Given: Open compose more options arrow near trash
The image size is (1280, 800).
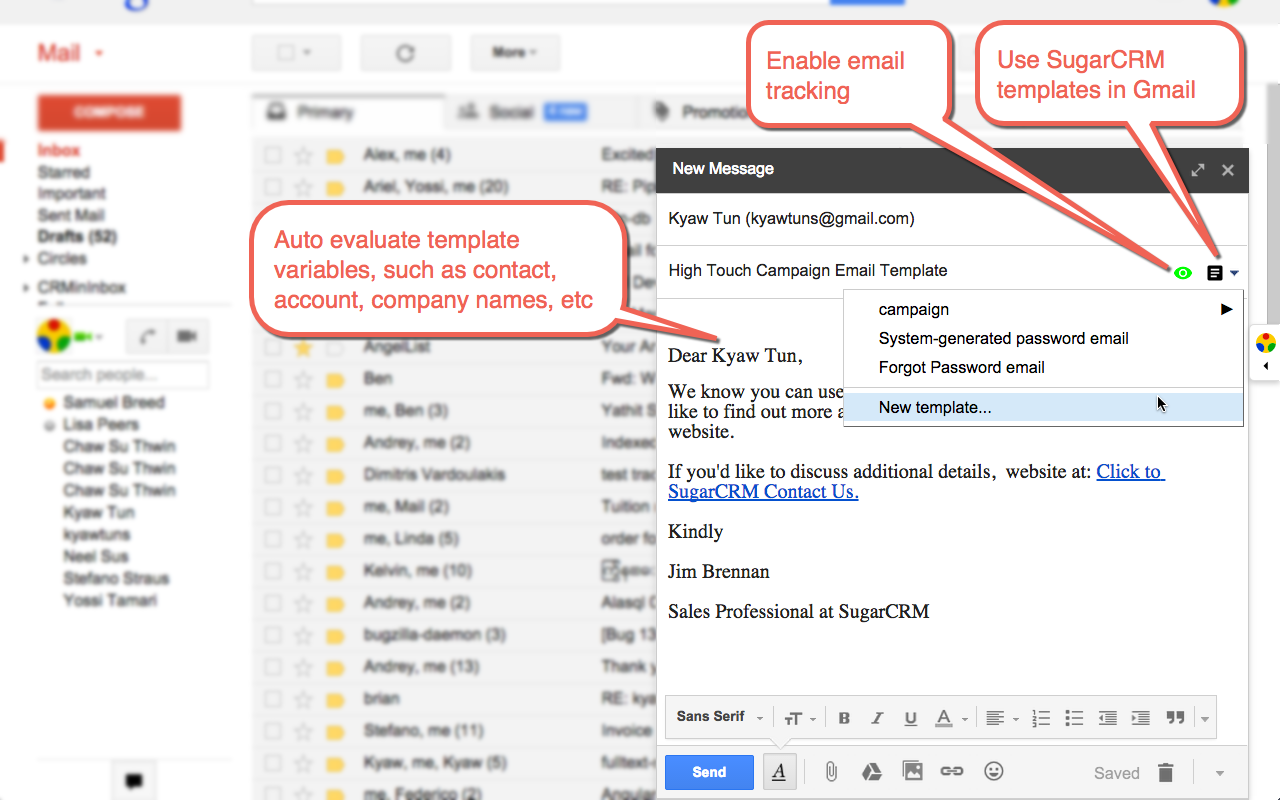Looking at the screenshot, I should 1219,773.
